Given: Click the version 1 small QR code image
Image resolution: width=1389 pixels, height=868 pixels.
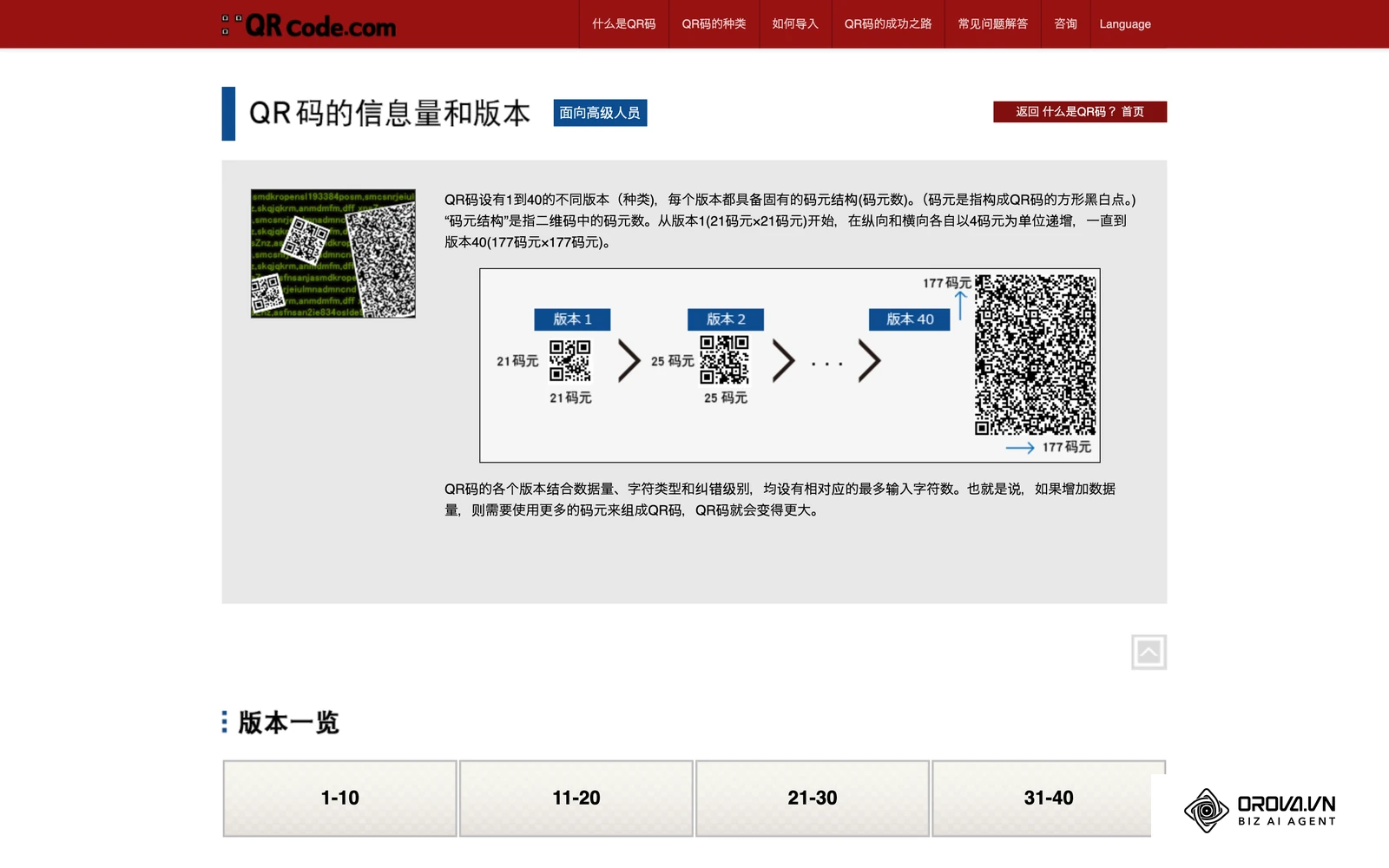Looking at the screenshot, I should 570,360.
